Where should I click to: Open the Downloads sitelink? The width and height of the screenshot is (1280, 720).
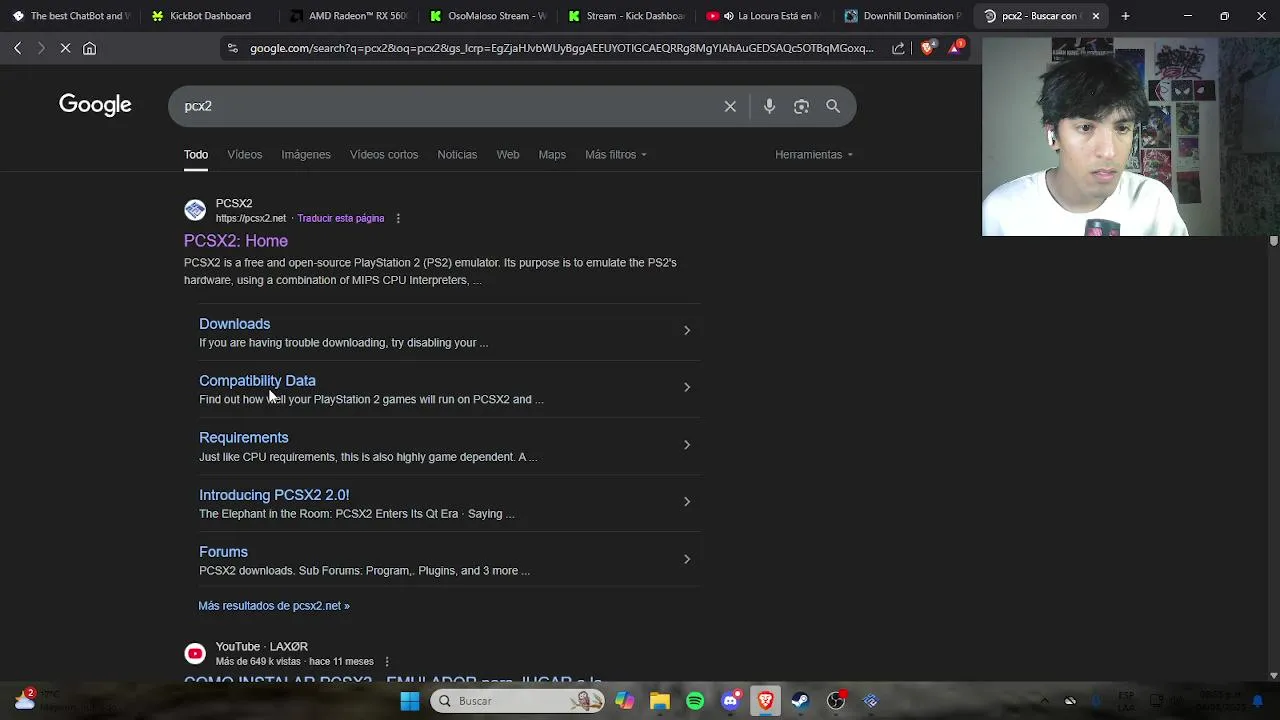tap(234, 324)
